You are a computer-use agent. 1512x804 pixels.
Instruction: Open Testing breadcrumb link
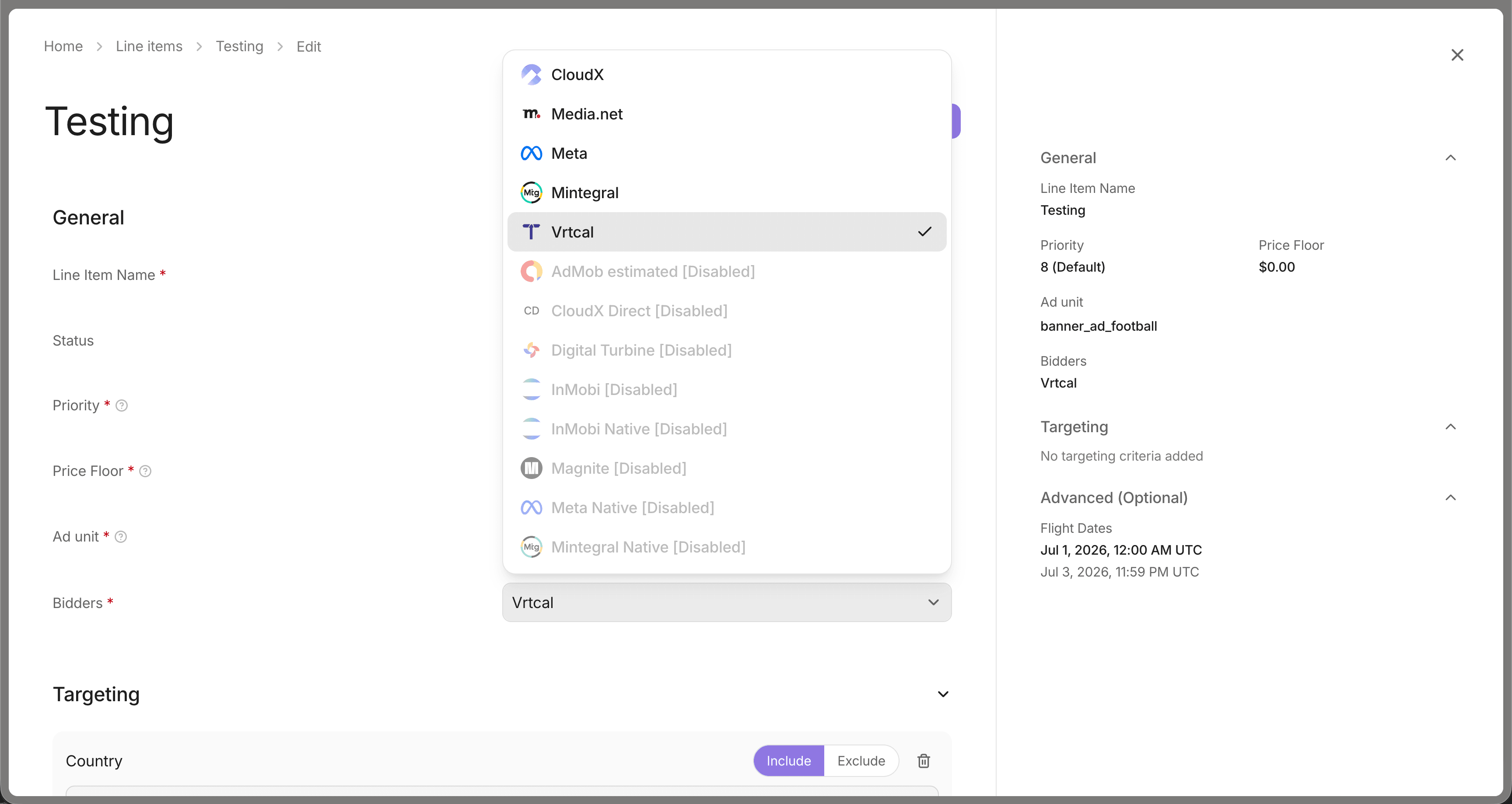(239, 46)
